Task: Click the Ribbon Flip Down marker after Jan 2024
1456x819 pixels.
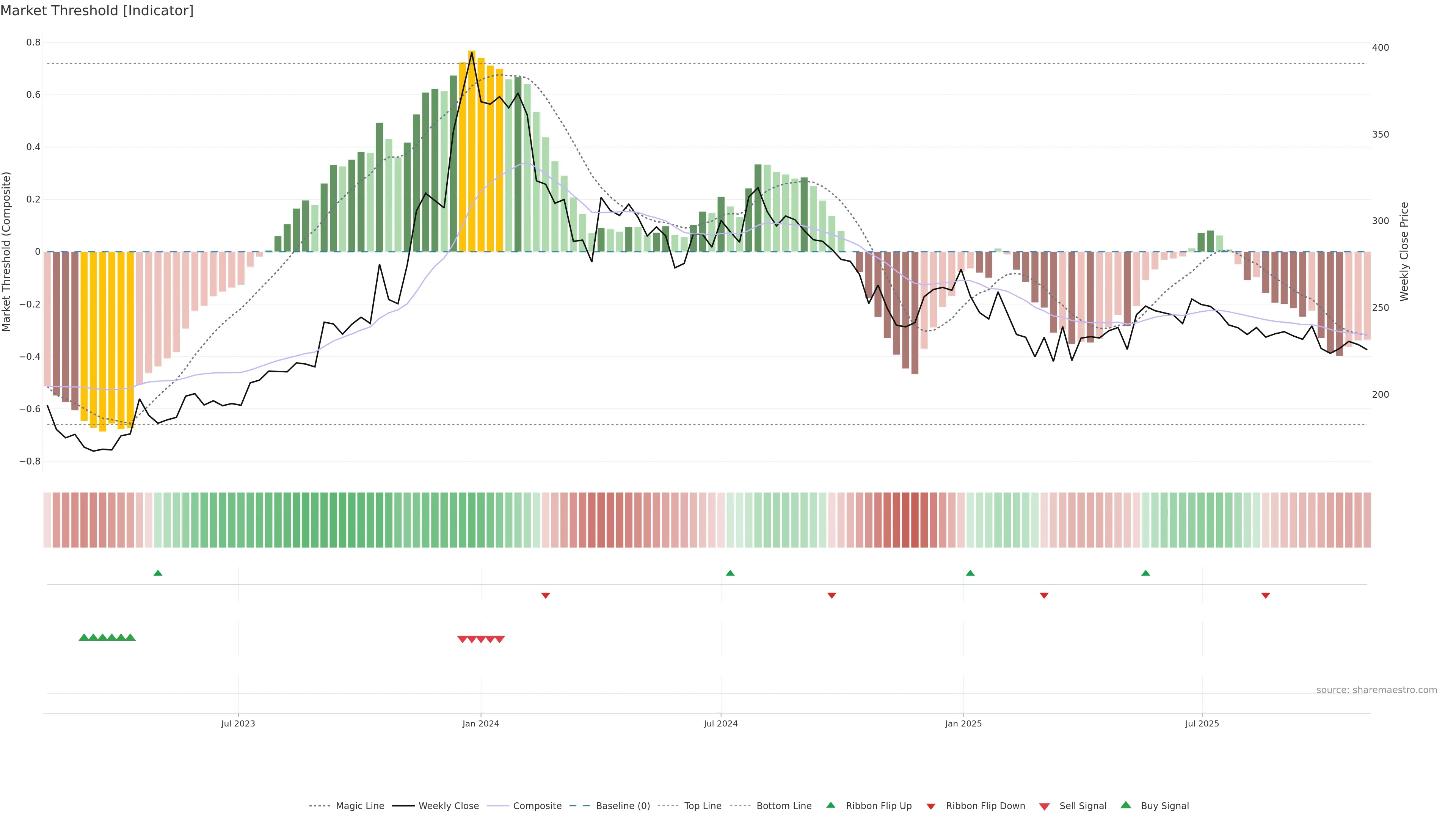Action: tap(546, 595)
